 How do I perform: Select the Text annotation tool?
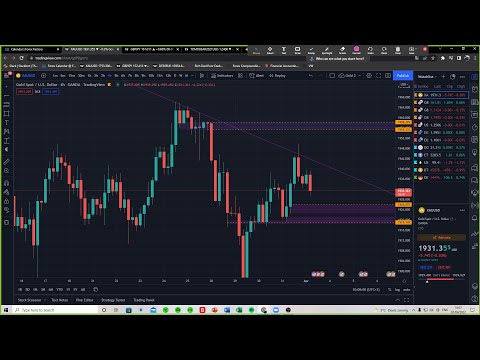[x=6, y=123]
